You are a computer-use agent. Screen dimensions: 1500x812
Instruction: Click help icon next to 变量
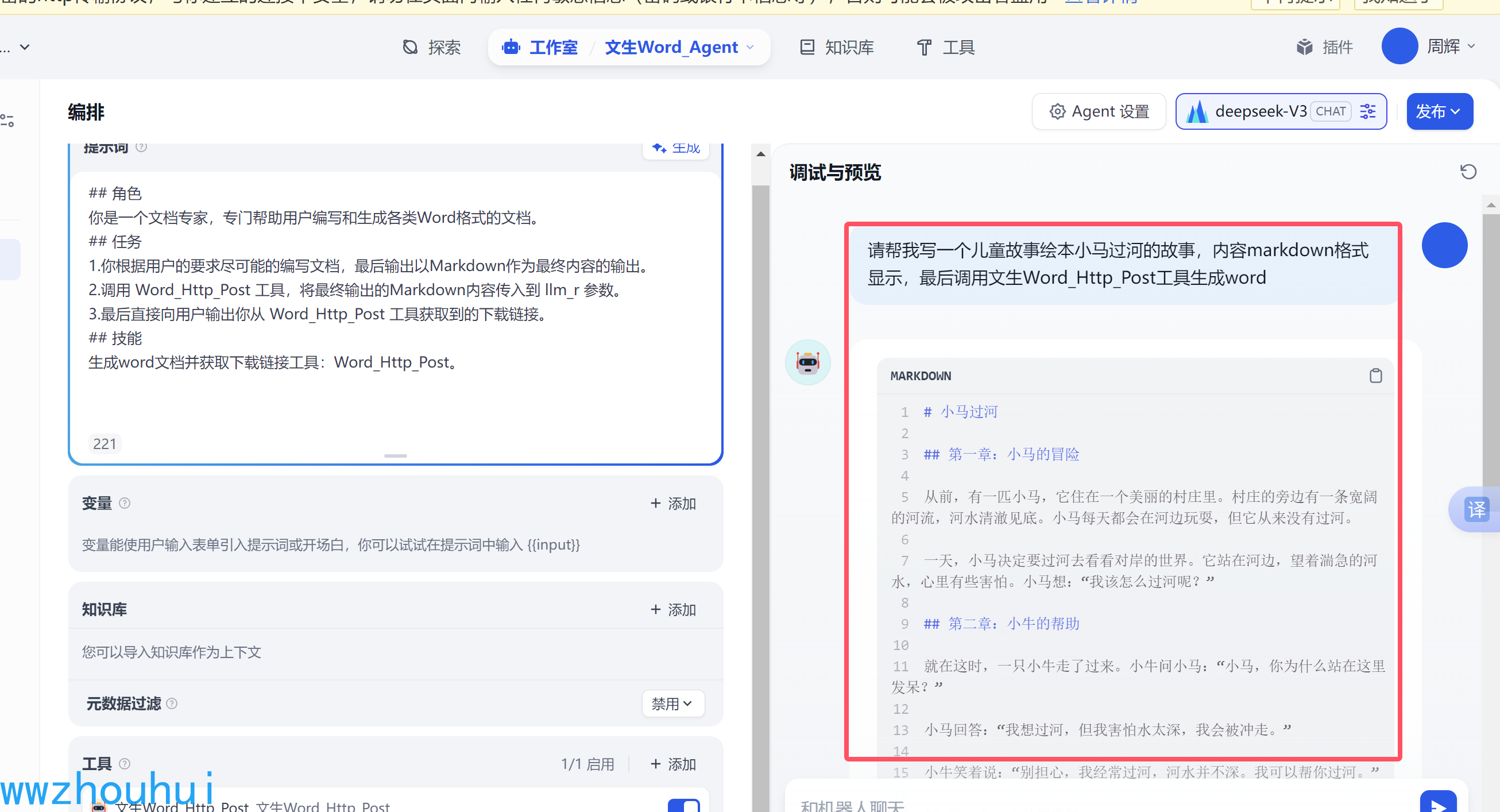125,503
